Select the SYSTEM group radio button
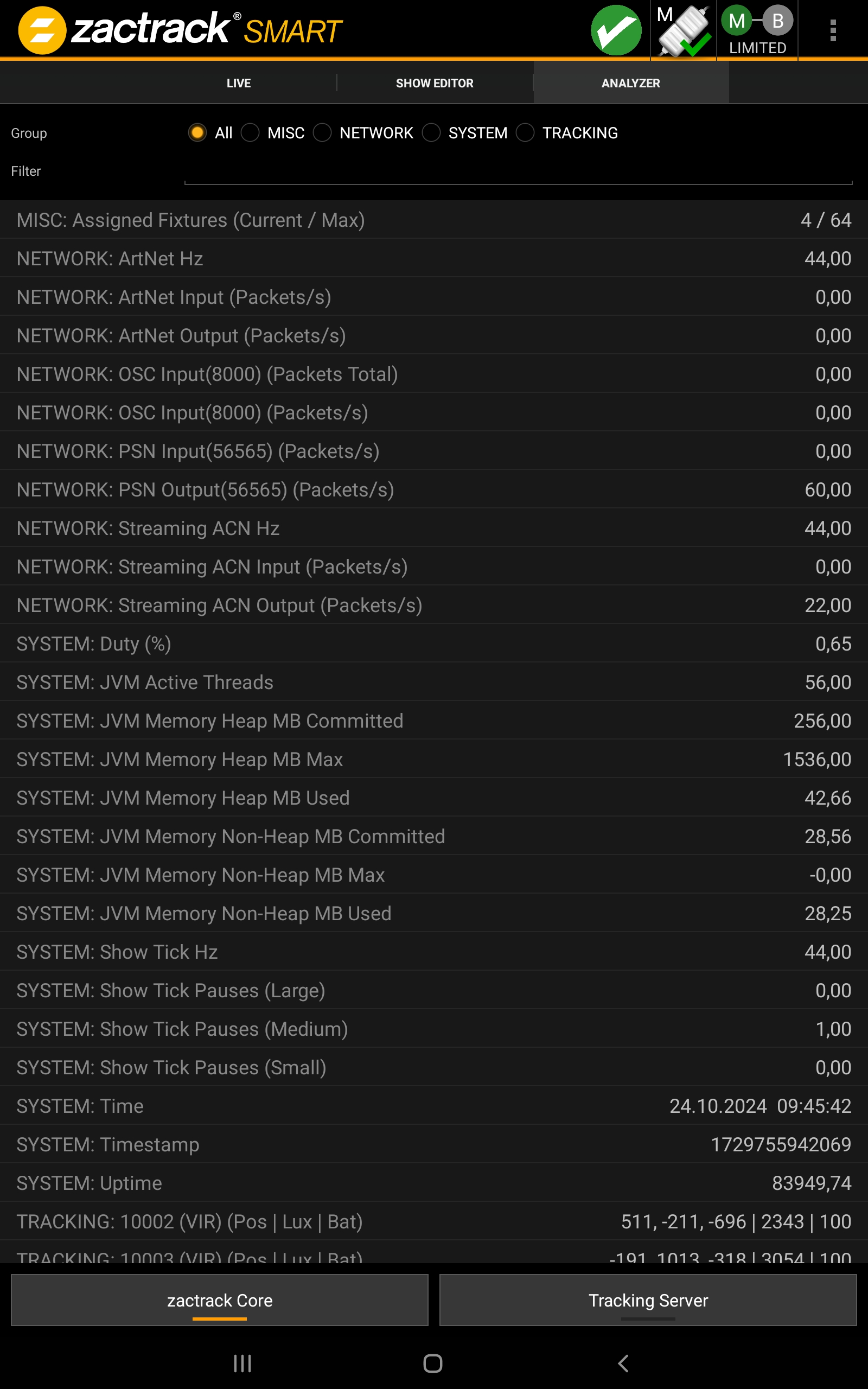The image size is (868, 1389). point(431,132)
